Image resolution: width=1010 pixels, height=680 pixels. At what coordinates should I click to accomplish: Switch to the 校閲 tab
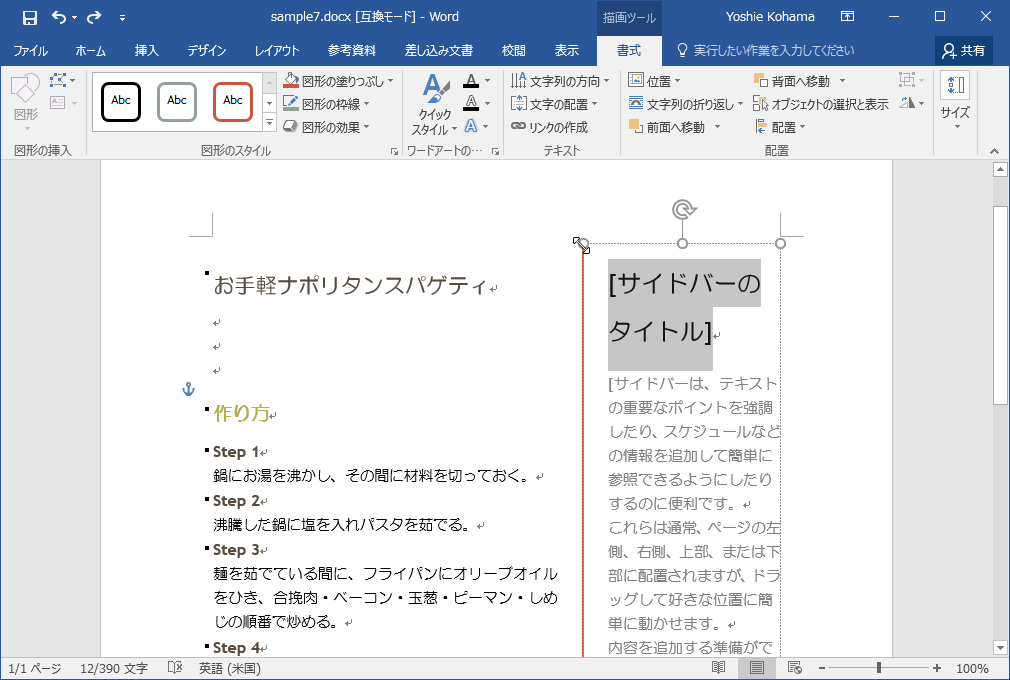click(514, 51)
